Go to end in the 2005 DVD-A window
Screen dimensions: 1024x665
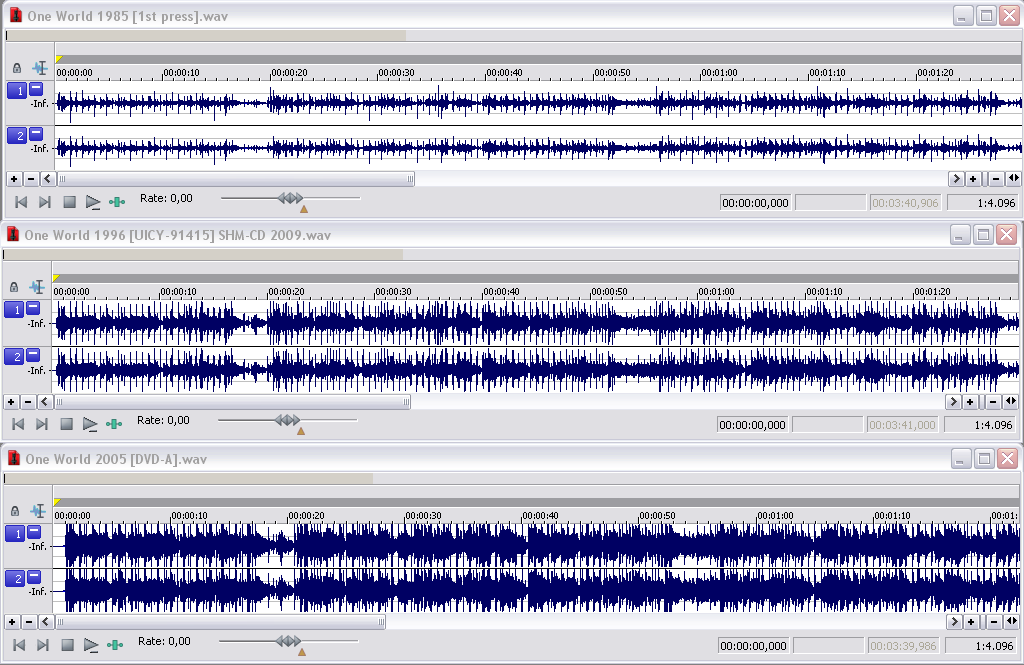(x=43, y=645)
